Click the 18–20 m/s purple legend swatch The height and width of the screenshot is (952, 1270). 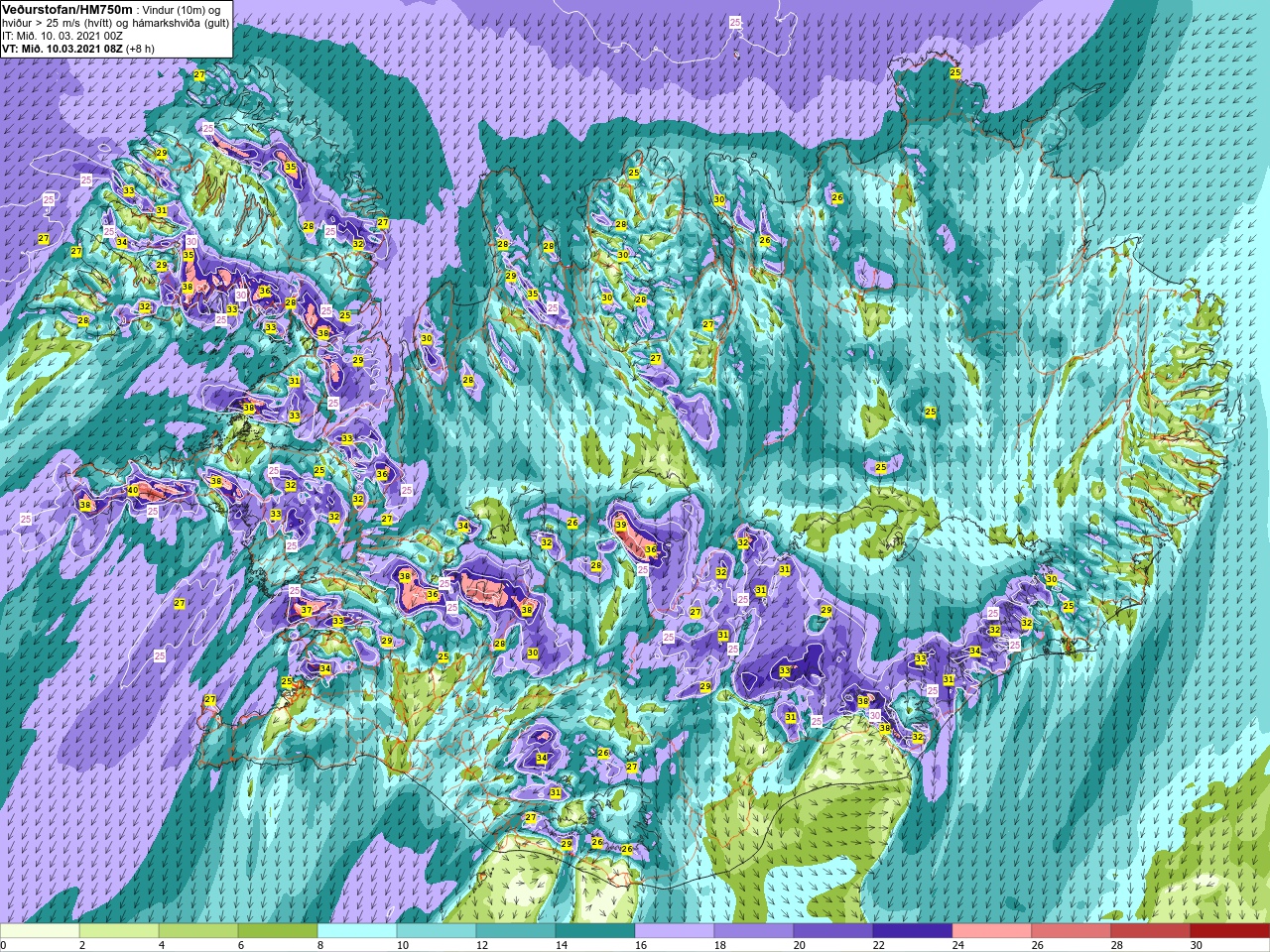754,931
